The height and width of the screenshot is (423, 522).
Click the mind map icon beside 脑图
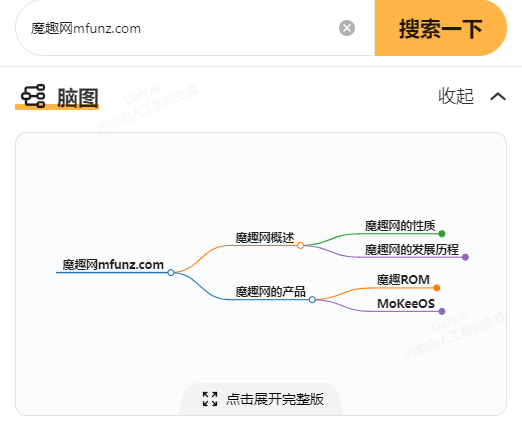click(x=33, y=96)
